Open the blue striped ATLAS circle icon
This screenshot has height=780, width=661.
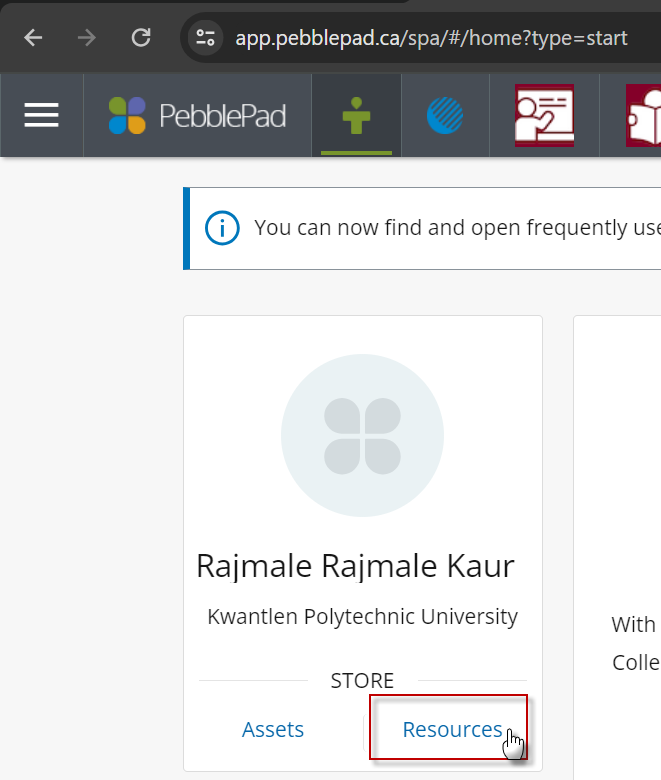445,115
